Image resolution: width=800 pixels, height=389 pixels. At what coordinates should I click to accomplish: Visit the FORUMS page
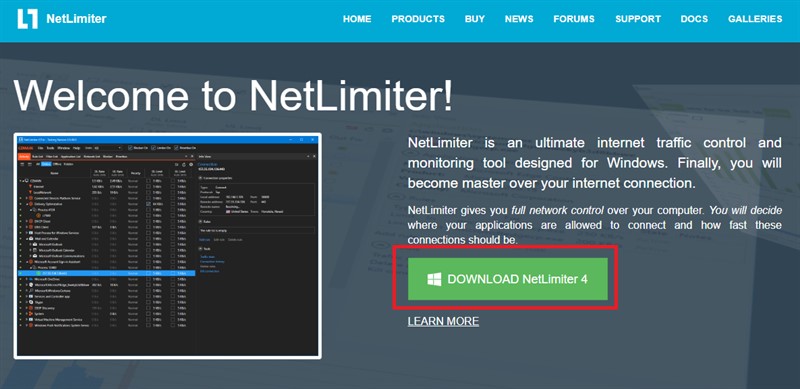[x=574, y=19]
